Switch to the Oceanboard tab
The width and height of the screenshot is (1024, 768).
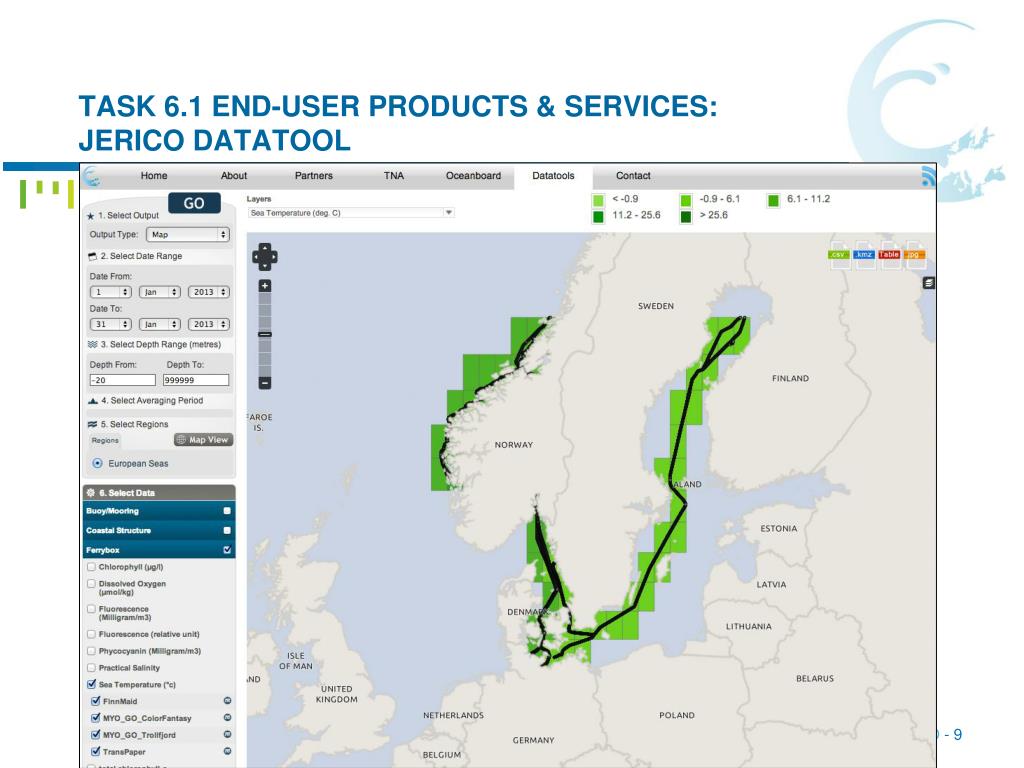[x=473, y=176]
